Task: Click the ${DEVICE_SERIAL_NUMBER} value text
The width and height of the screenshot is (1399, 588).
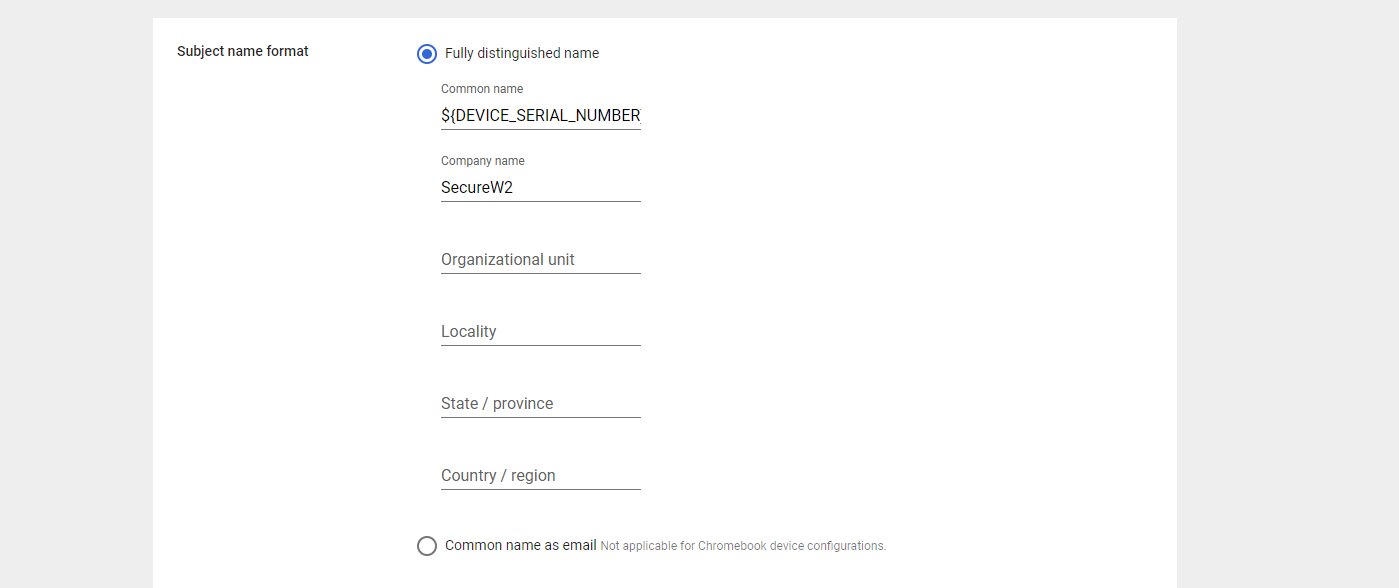Action: coord(540,116)
